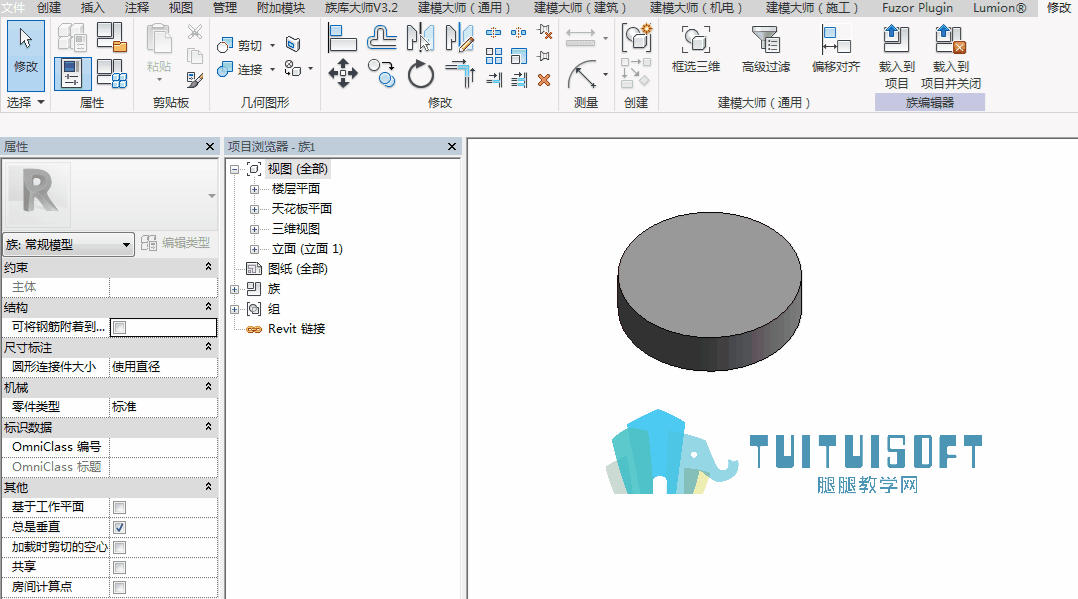Collapse the 视图 (全部) tree node

pyautogui.click(x=234, y=169)
